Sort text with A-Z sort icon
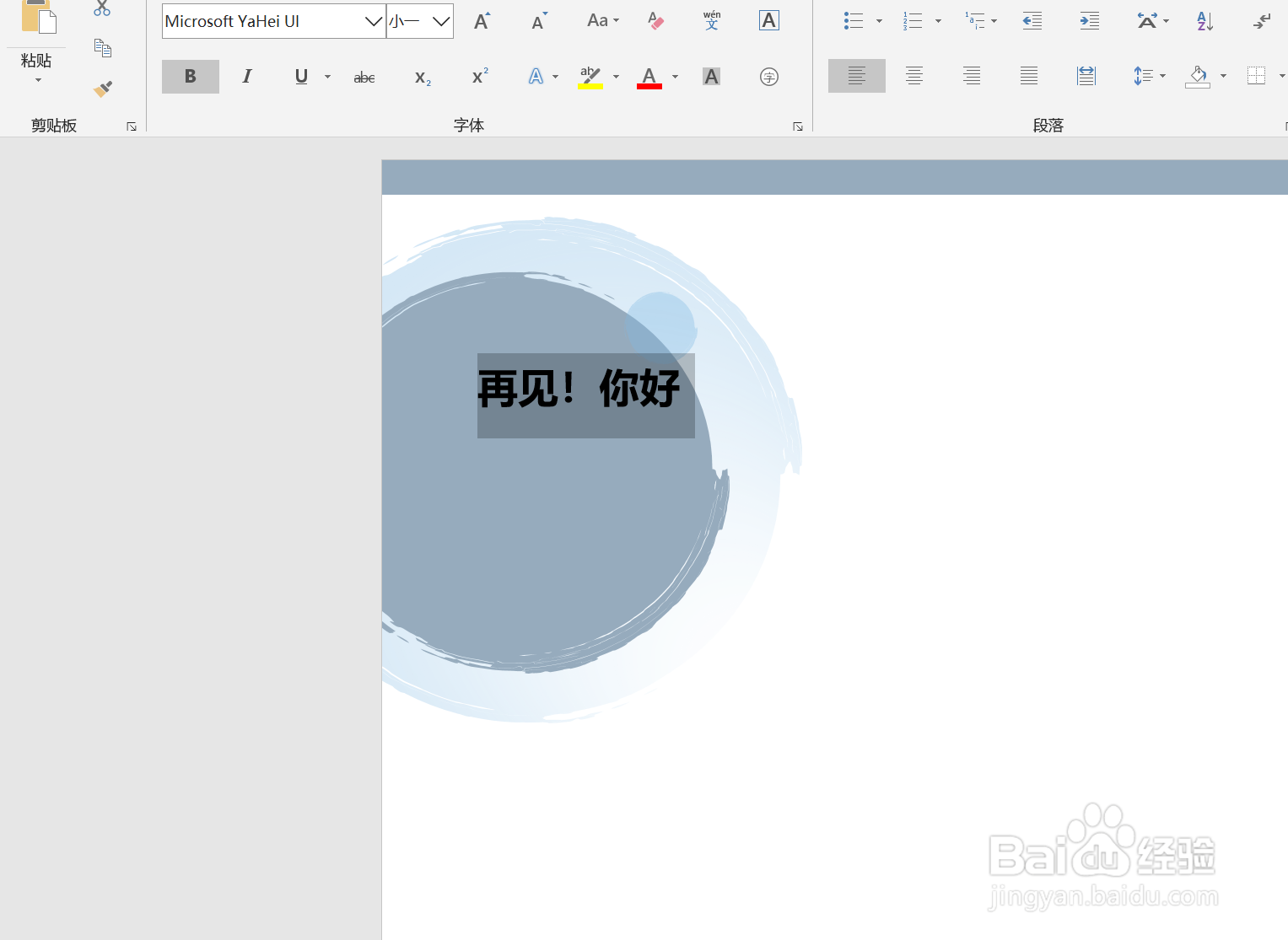Screen dimensions: 1288x940 click(1204, 21)
